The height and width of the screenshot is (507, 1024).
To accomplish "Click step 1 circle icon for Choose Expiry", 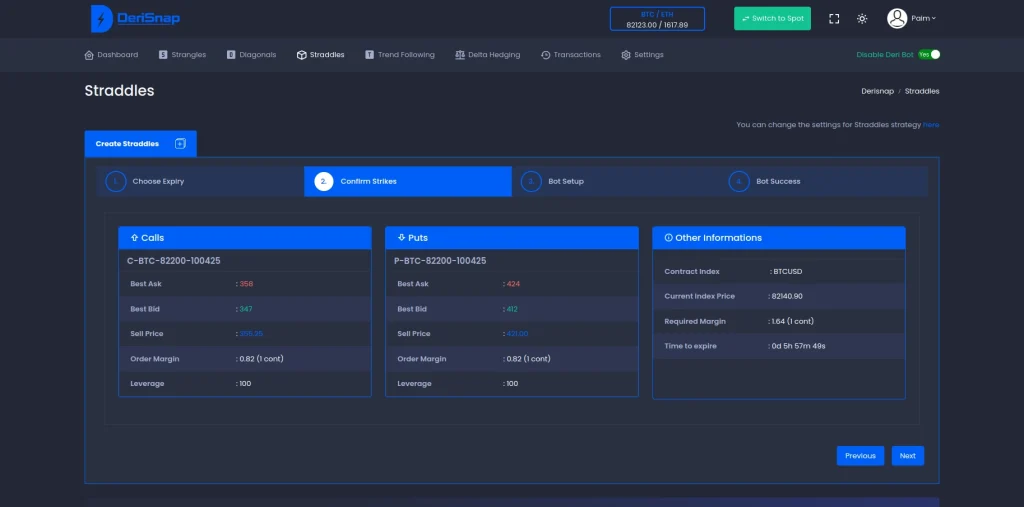I will pyautogui.click(x=116, y=181).
